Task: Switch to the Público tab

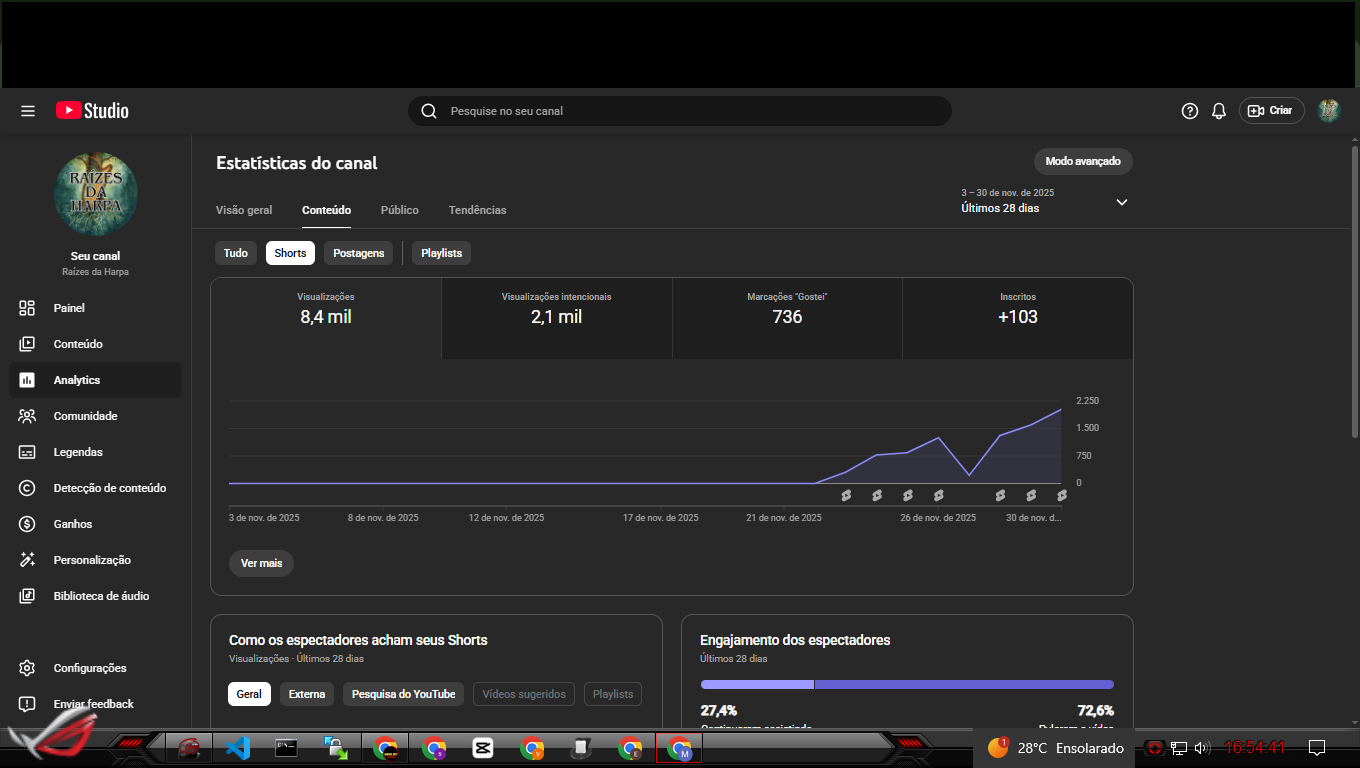Action: (x=399, y=210)
